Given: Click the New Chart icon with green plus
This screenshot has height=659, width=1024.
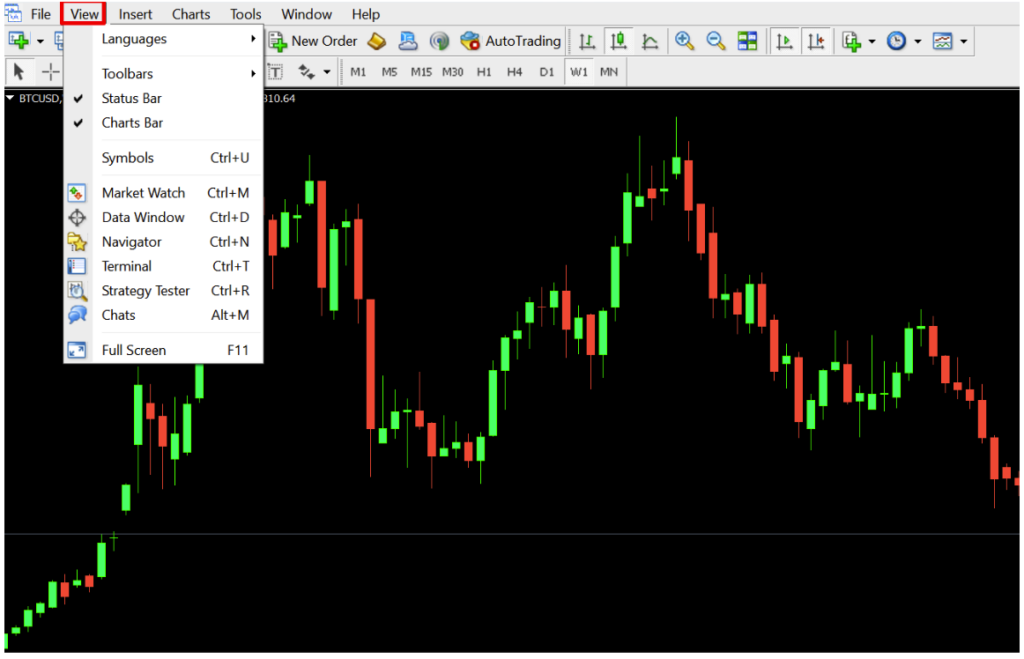Looking at the screenshot, I should [18, 40].
